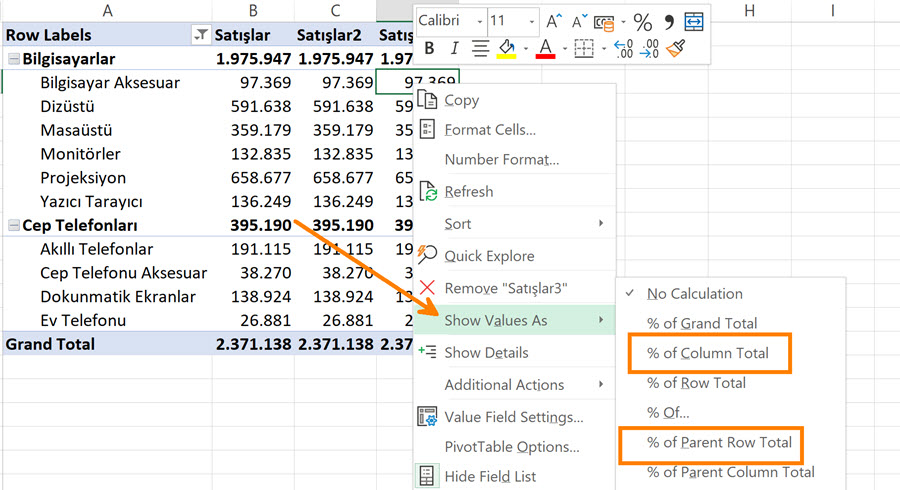Open the Show Values As submenu
Screen dimensions: 900x490
(x=514, y=320)
